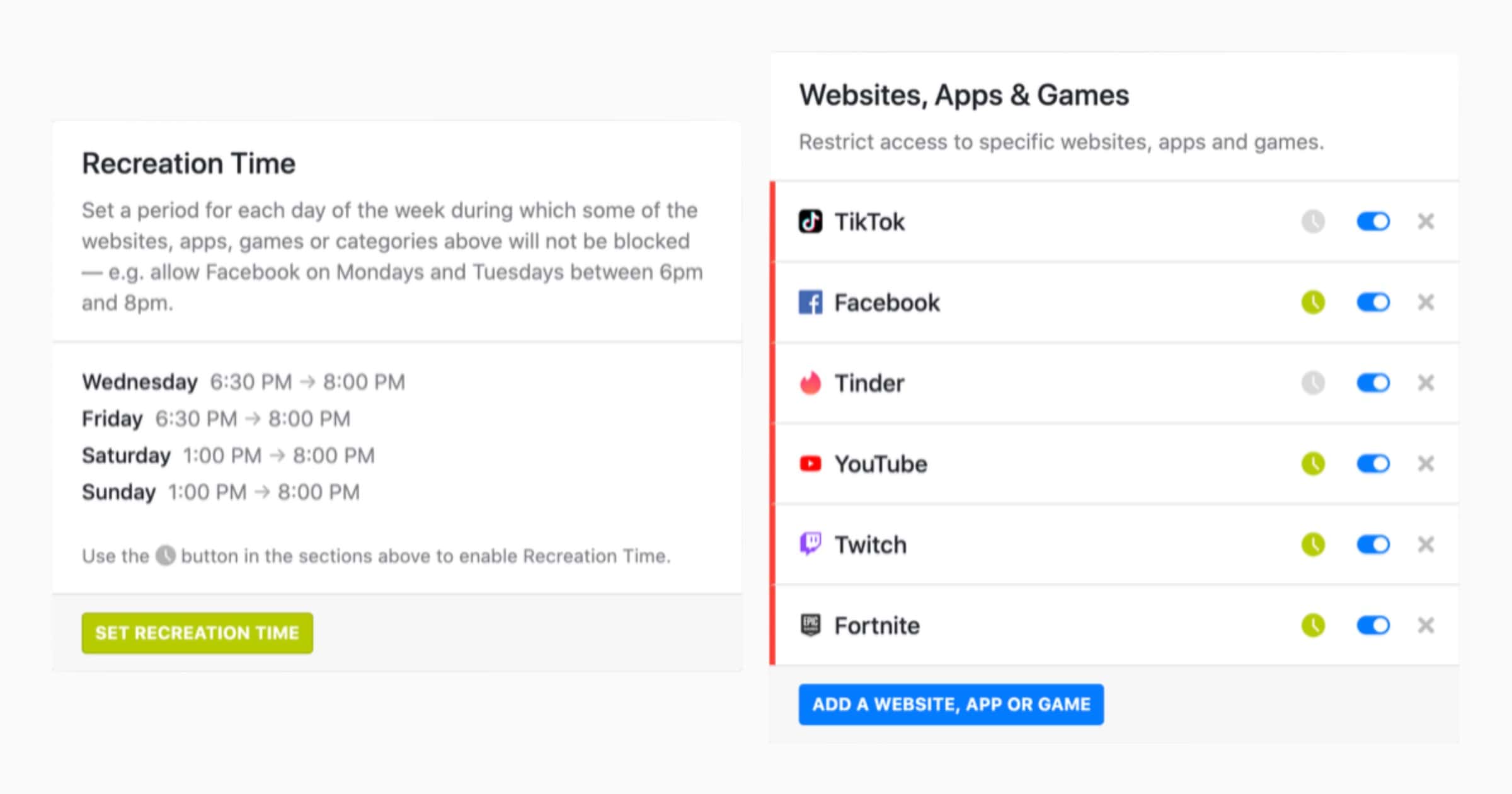Viewport: 1512px width, 794px height.
Task: Disable the Fortnite restriction switch
Action: [1373, 625]
